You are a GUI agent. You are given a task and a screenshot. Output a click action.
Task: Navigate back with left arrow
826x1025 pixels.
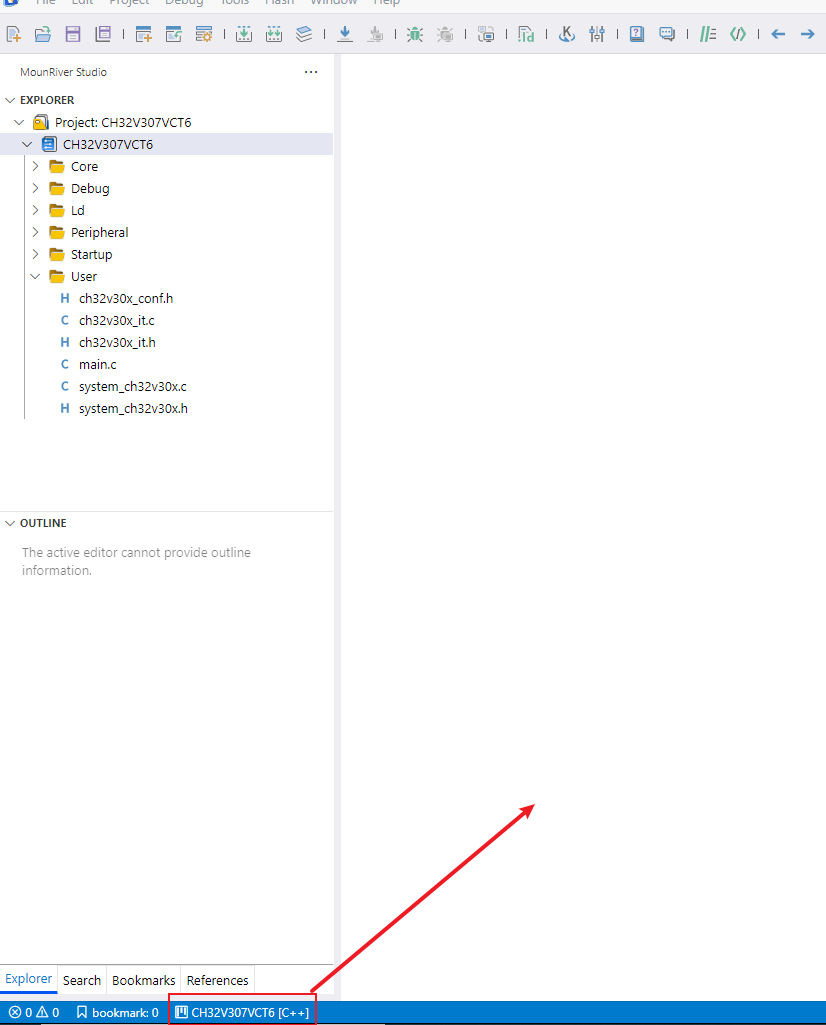778,34
